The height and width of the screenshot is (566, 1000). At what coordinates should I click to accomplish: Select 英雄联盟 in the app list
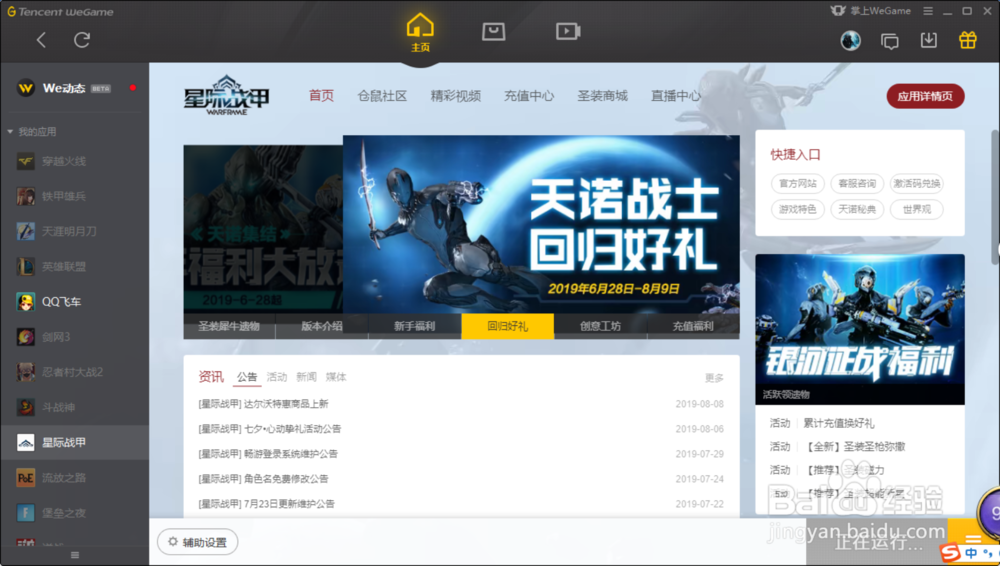click(x=75, y=267)
